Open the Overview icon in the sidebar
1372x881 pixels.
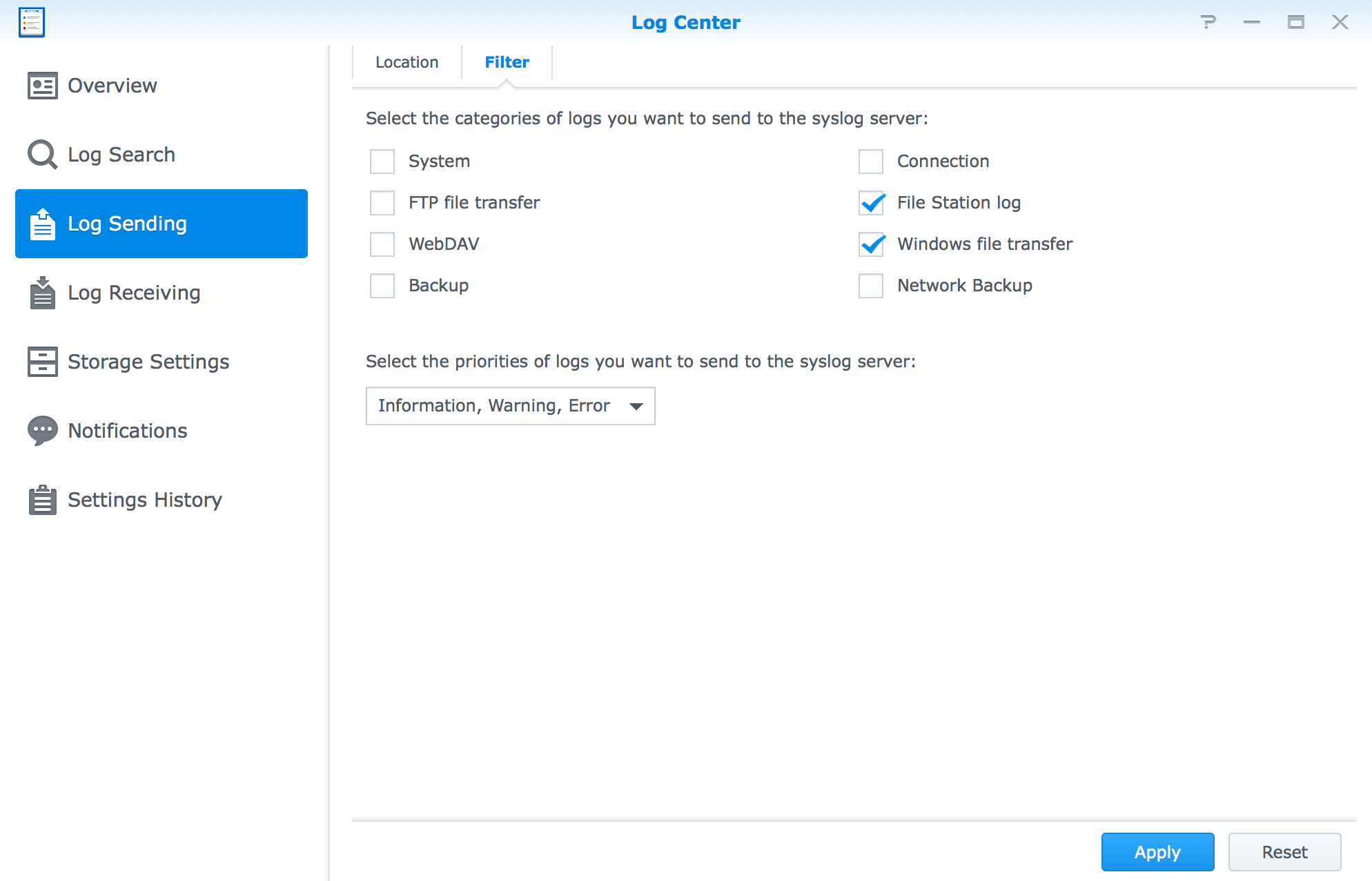click(x=42, y=85)
